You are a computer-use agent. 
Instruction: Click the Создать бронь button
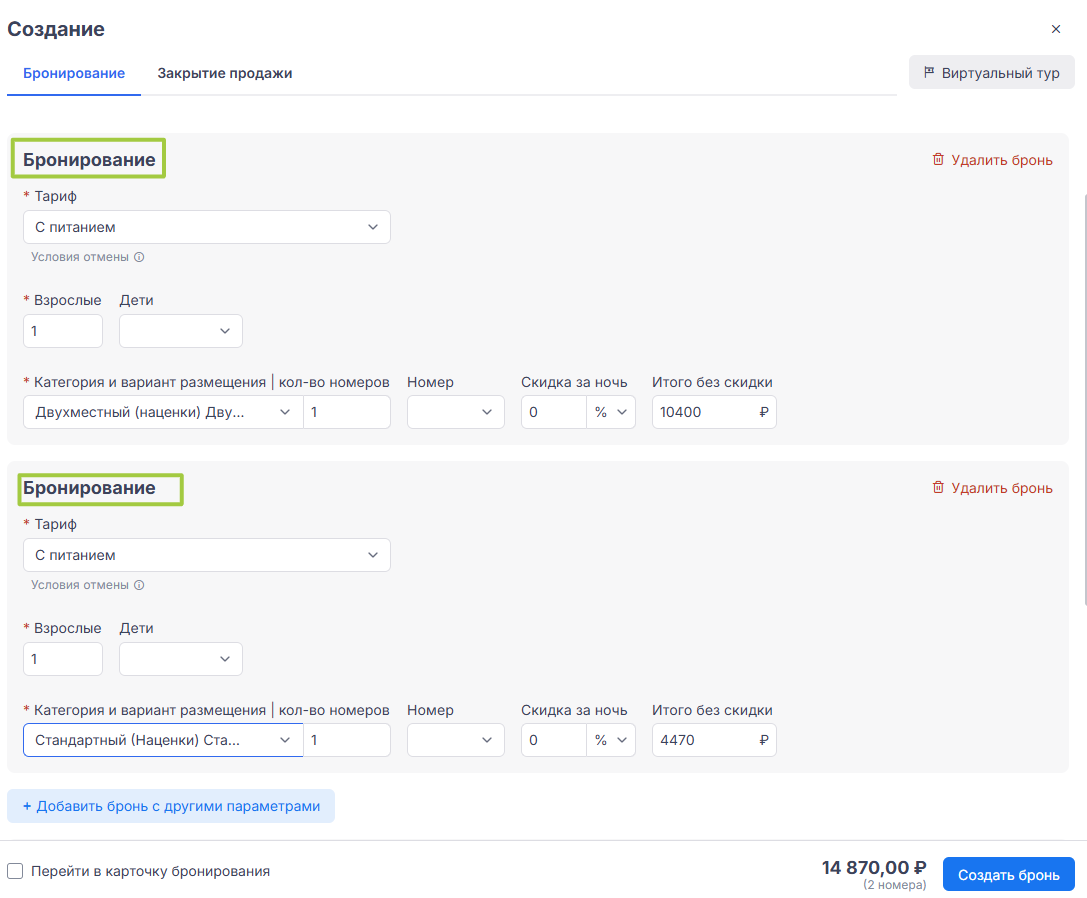1008,875
